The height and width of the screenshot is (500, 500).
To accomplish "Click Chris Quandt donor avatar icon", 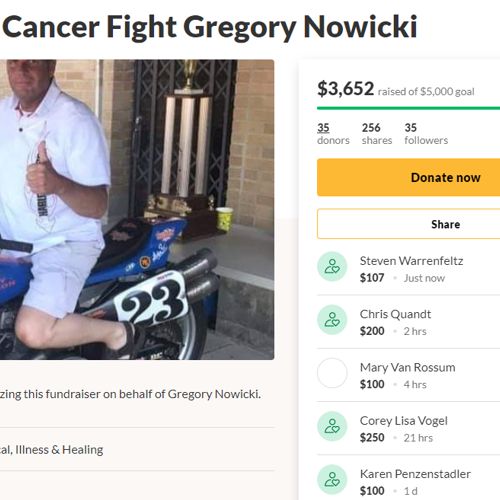I will [332, 320].
